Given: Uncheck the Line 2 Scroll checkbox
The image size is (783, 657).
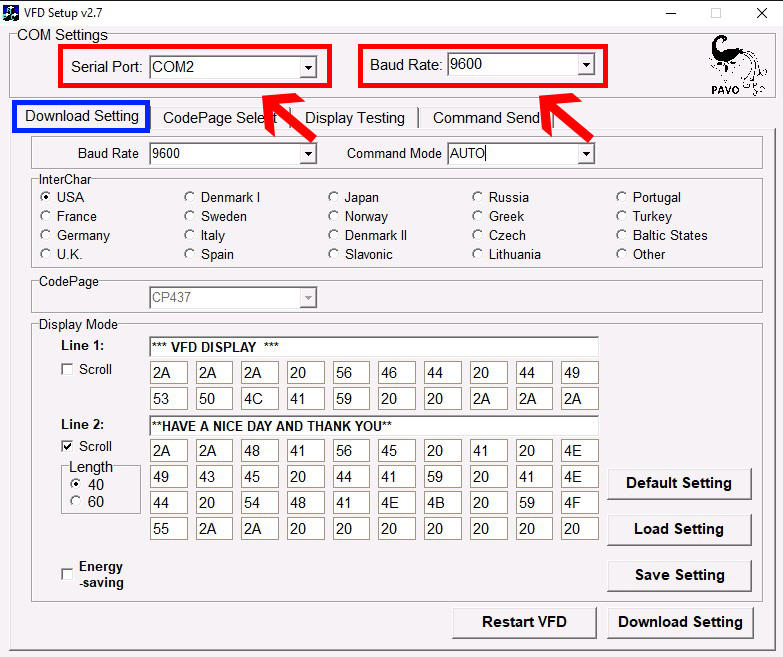Looking at the screenshot, I should pos(68,447).
